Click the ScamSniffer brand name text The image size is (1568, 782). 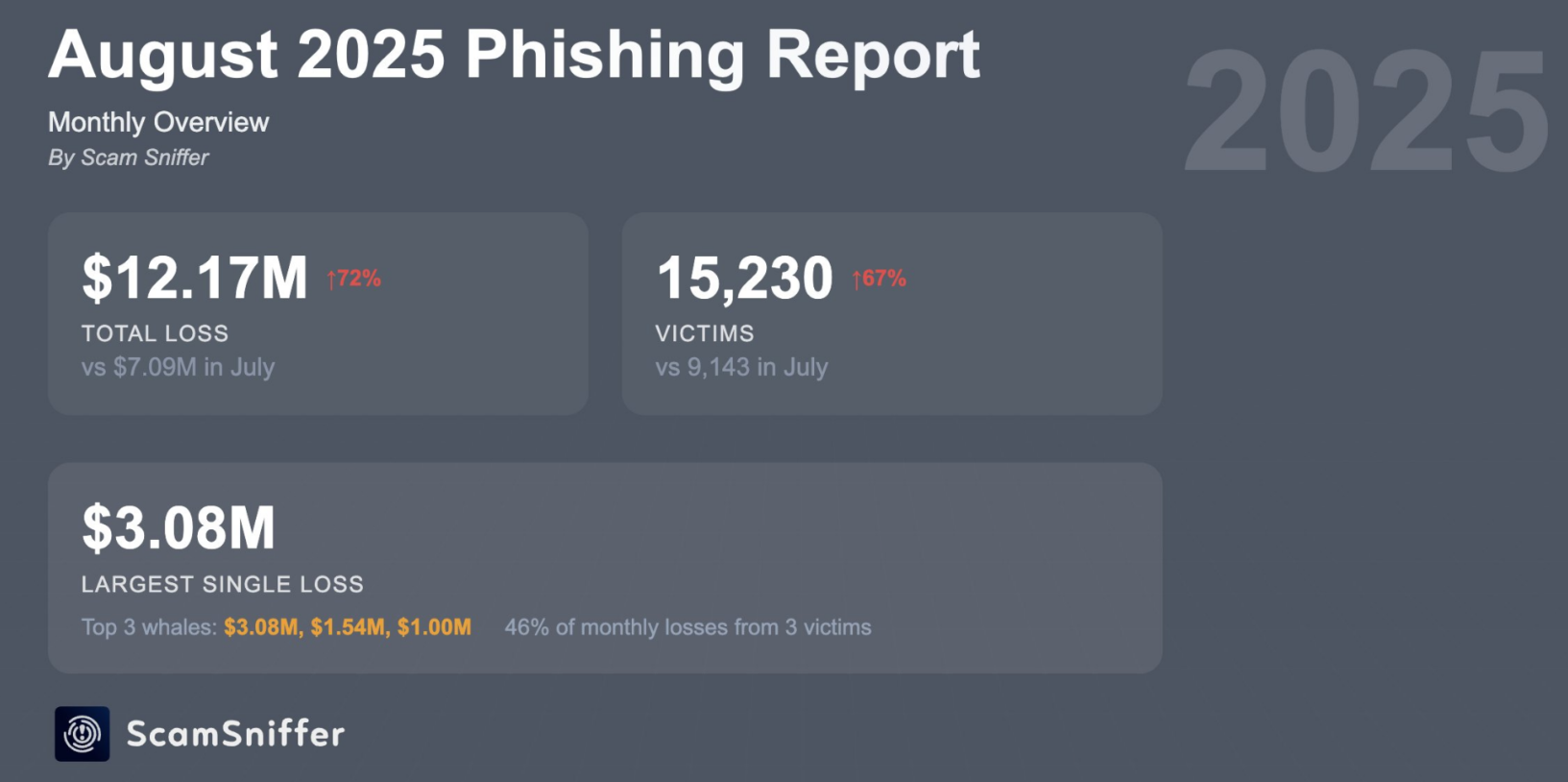(x=235, y=734)
